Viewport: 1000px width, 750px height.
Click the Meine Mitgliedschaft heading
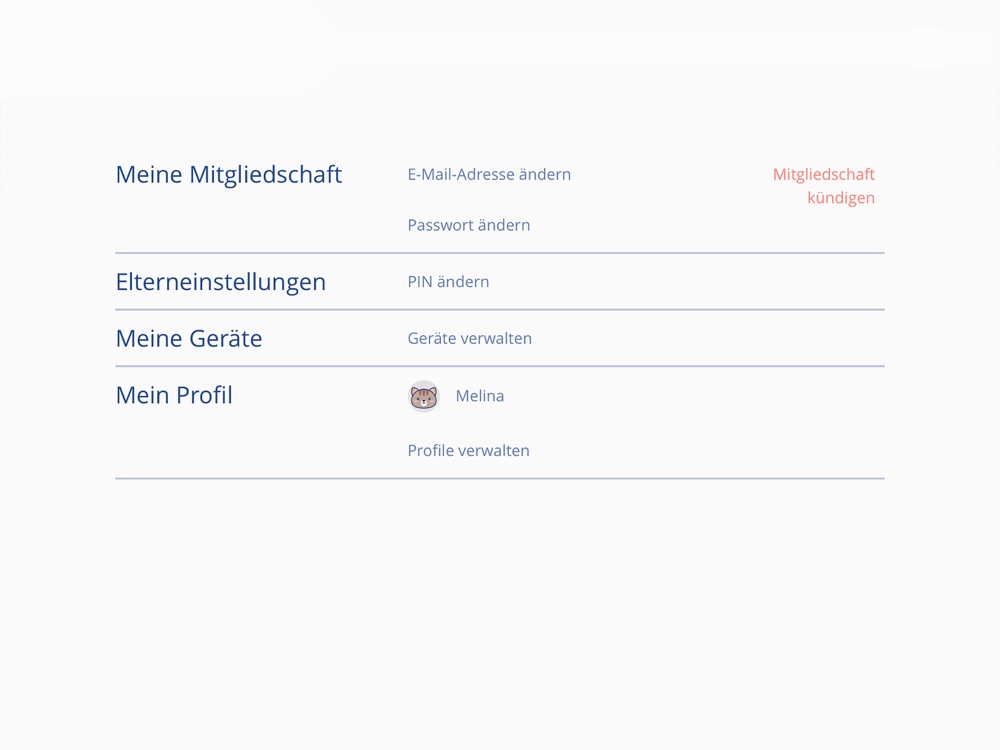(x=229, y=174)
